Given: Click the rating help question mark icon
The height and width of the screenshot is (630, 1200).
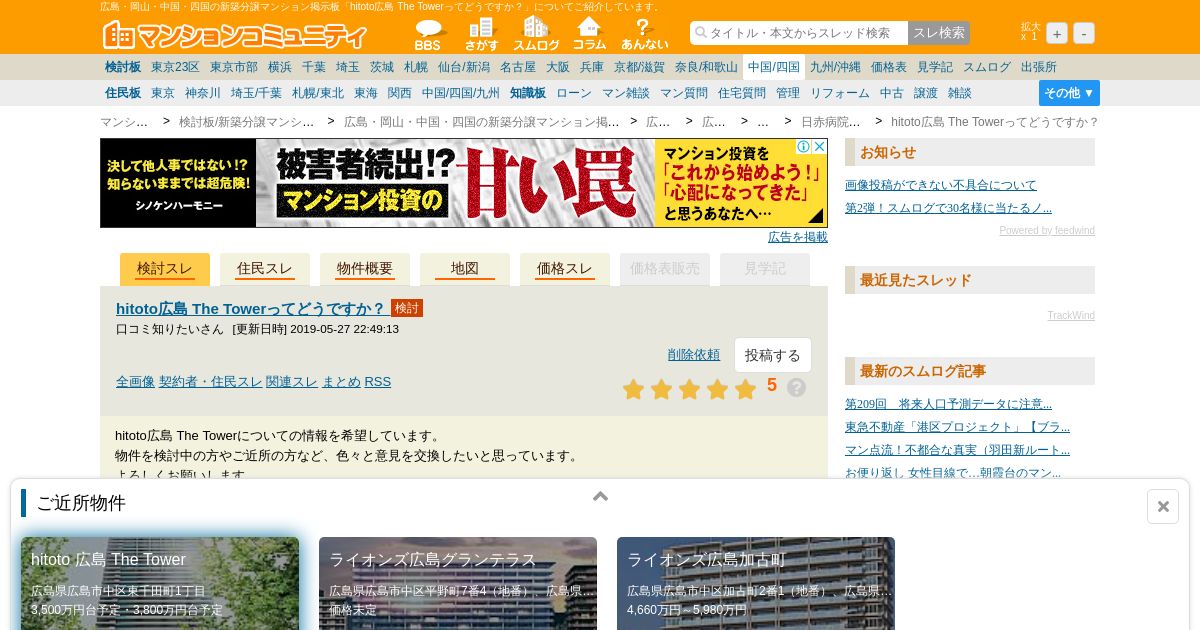Looking at the screenshot, I should (x=796, y=387).
